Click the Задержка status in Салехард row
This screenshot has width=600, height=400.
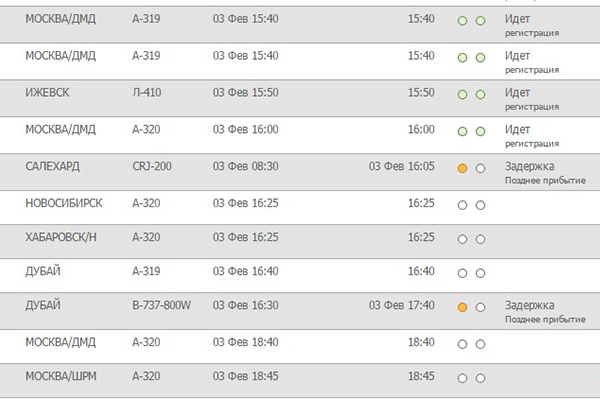point(530,166)
